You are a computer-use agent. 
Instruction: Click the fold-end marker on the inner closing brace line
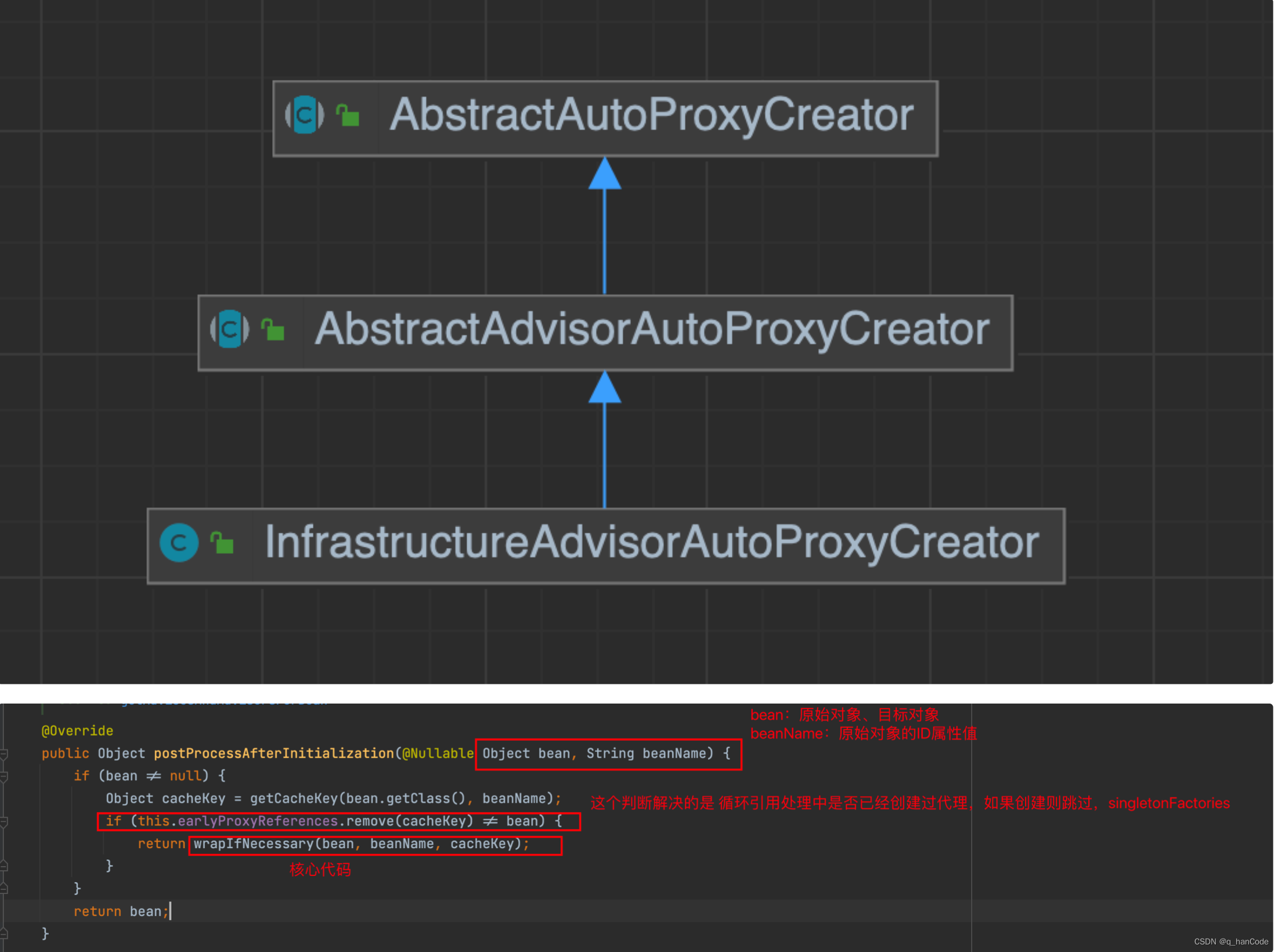point(4,867)
